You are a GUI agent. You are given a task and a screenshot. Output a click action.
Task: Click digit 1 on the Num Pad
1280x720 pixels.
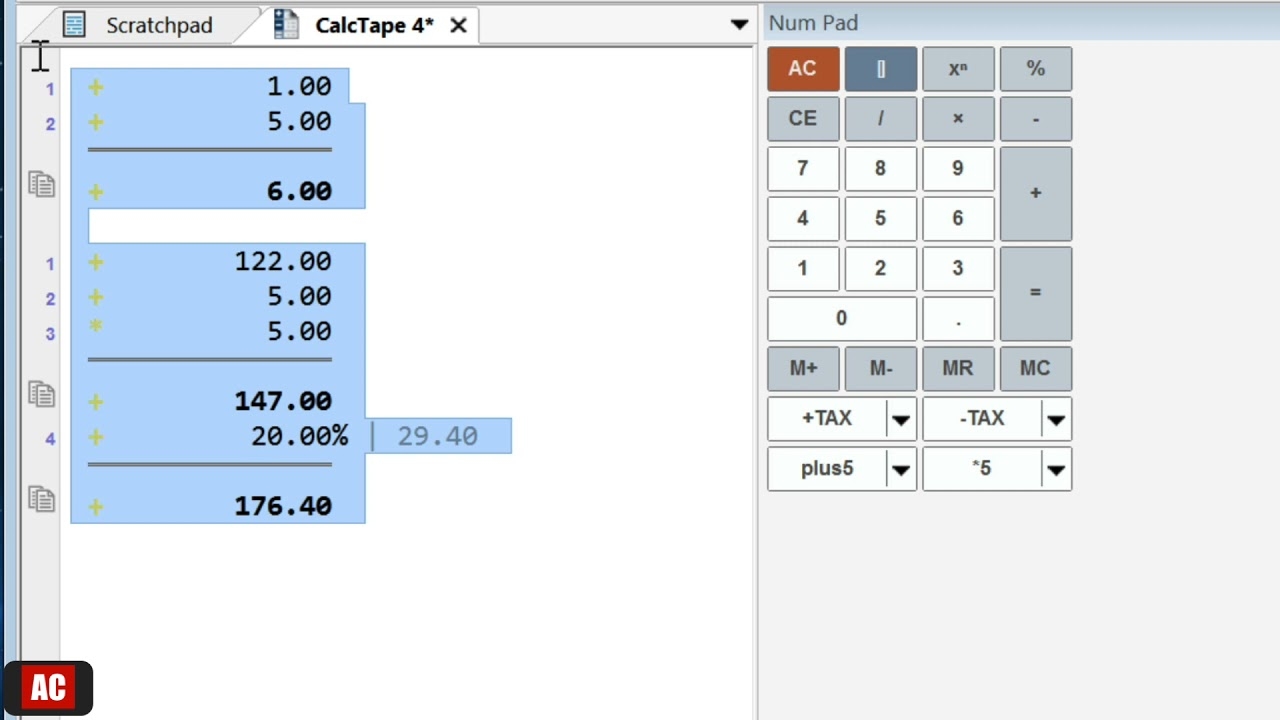click(803, 269)
